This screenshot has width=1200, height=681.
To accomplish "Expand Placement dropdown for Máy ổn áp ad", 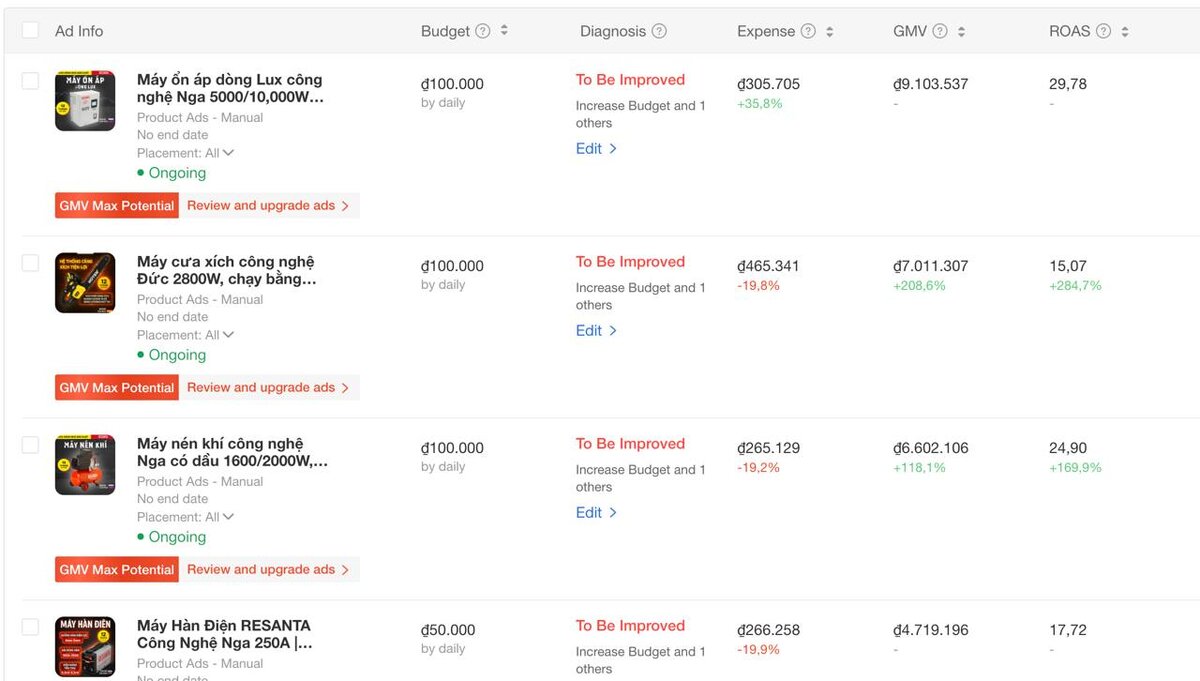I will point(228,153).
